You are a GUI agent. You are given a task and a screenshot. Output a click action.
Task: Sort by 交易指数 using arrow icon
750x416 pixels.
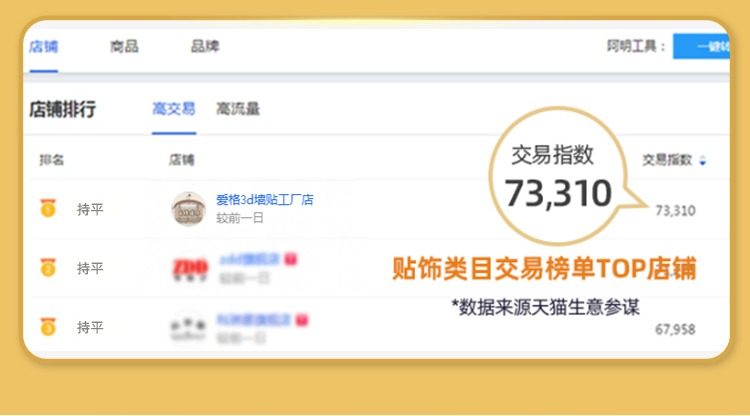tap(702, 160)
